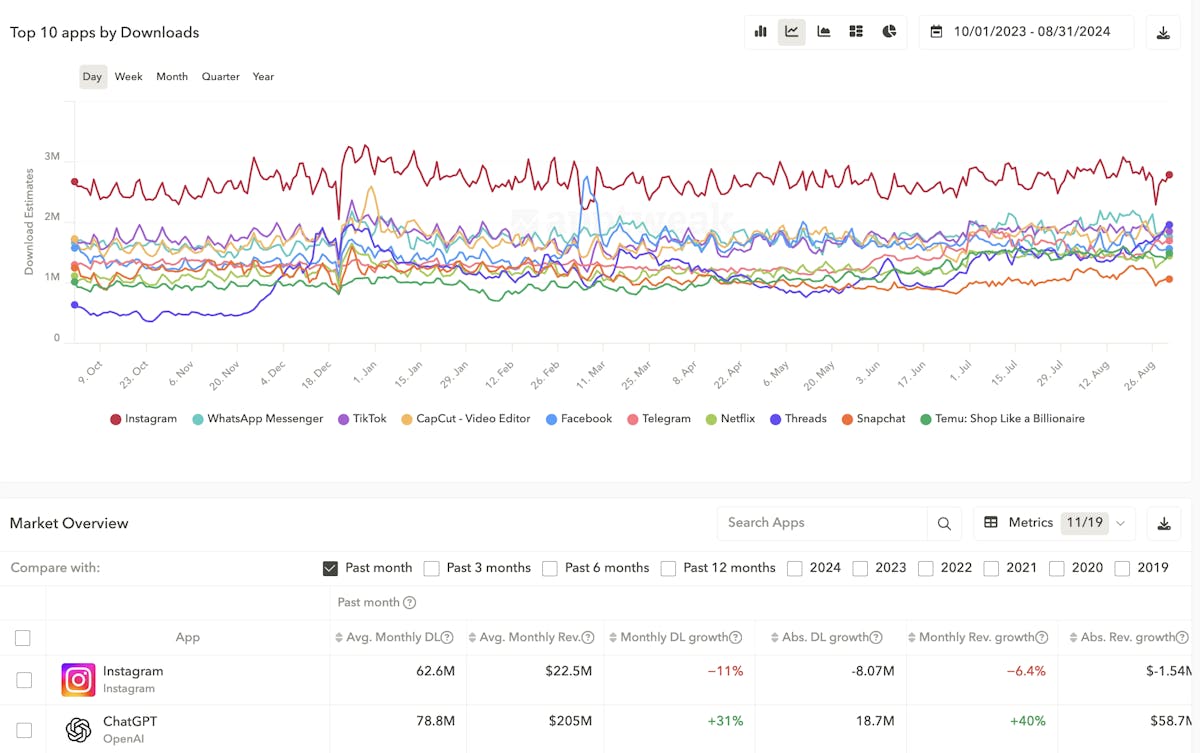The height and width of the screenshot is (753, 1200).
Task: Switch to the Quarter granularity tab
Action: (x=221, y=77)
